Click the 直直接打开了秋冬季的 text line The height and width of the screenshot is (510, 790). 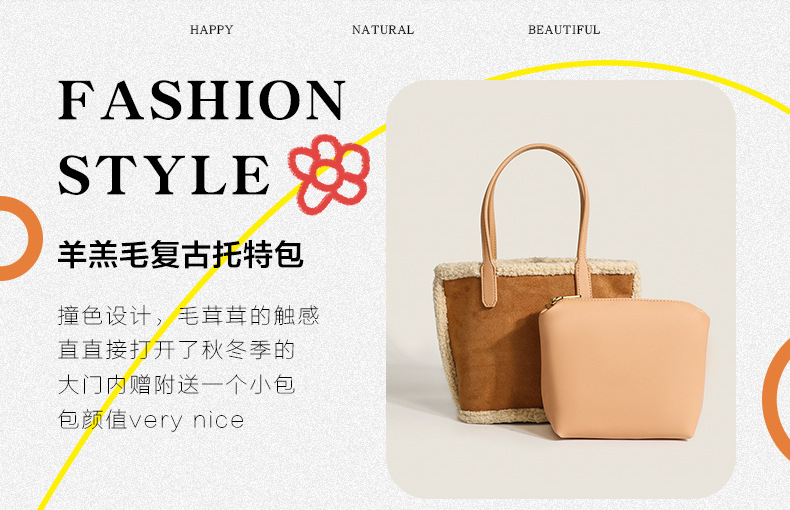pos(176,350)
